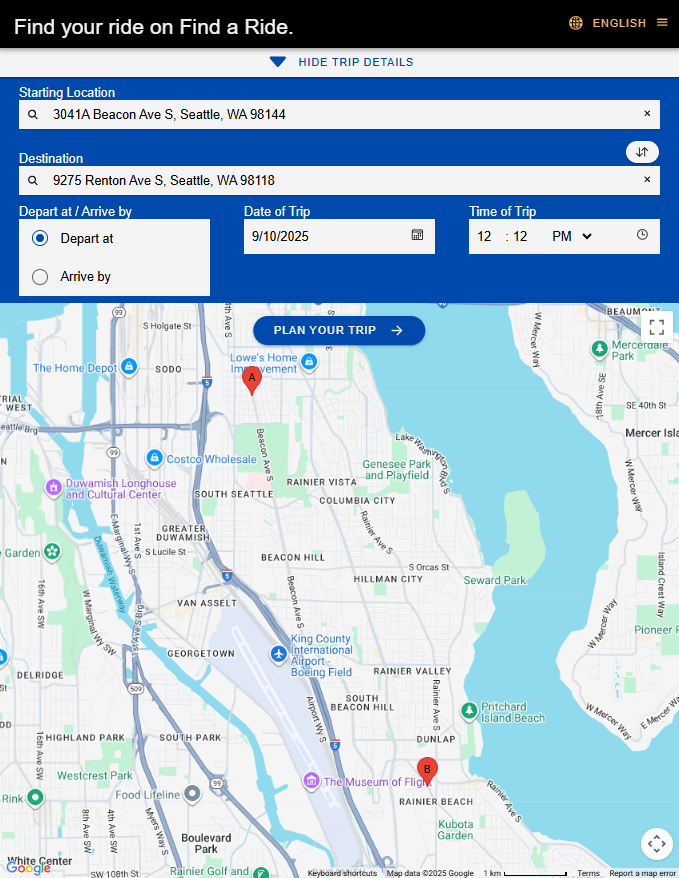Image resolution: width=679 pixels, height=878 pixels.
Task: Click Pritchard Island Beach park pin
Action: tap(469, 711)
